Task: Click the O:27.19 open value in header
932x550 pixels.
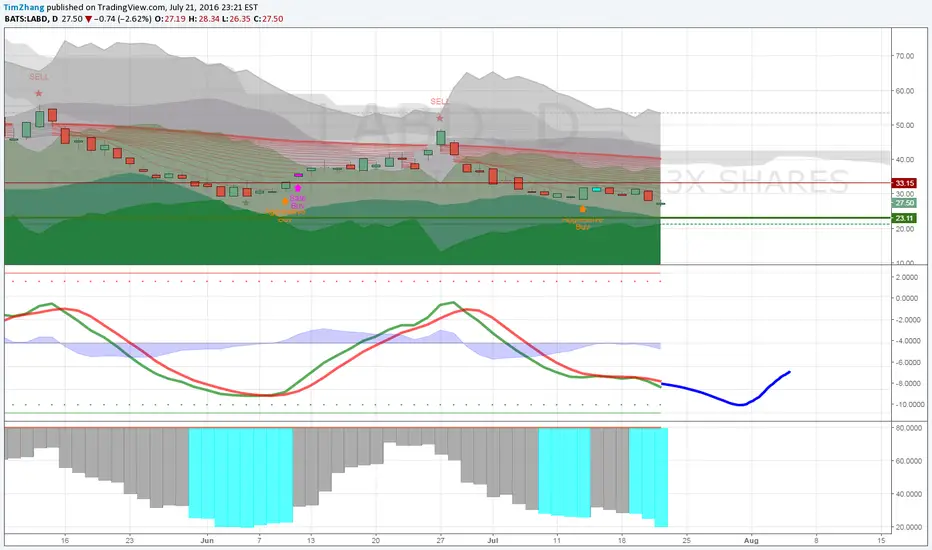Action: [170, 19]
